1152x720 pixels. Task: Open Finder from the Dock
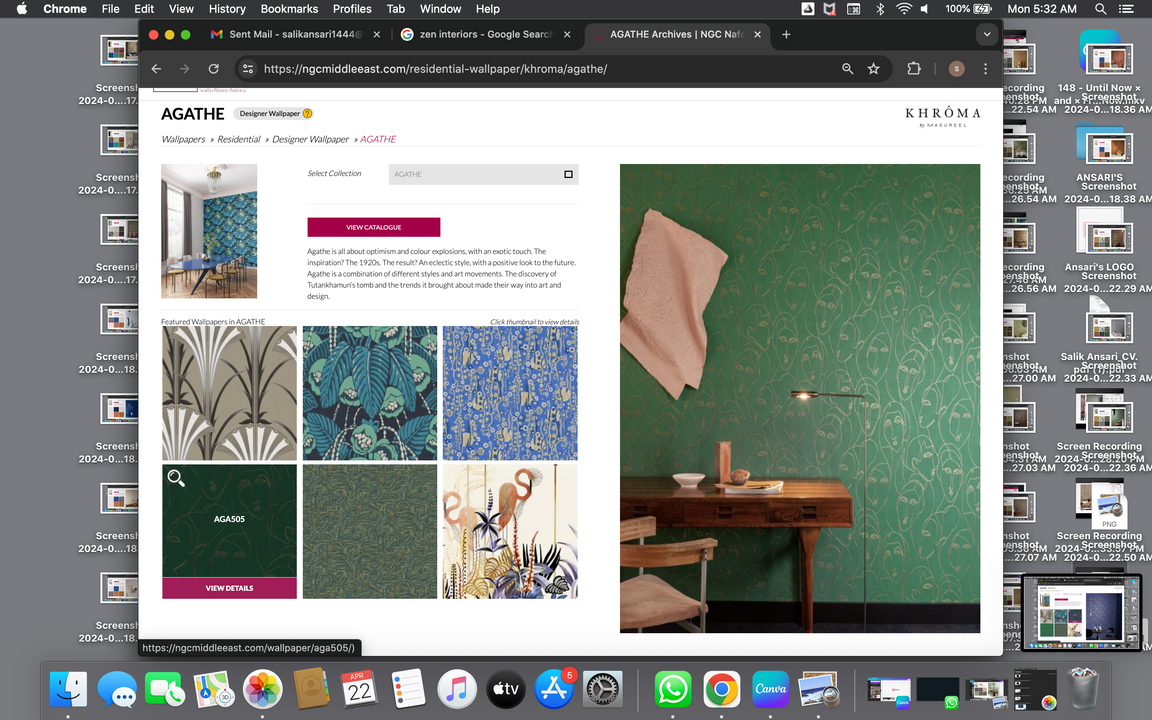68,689
